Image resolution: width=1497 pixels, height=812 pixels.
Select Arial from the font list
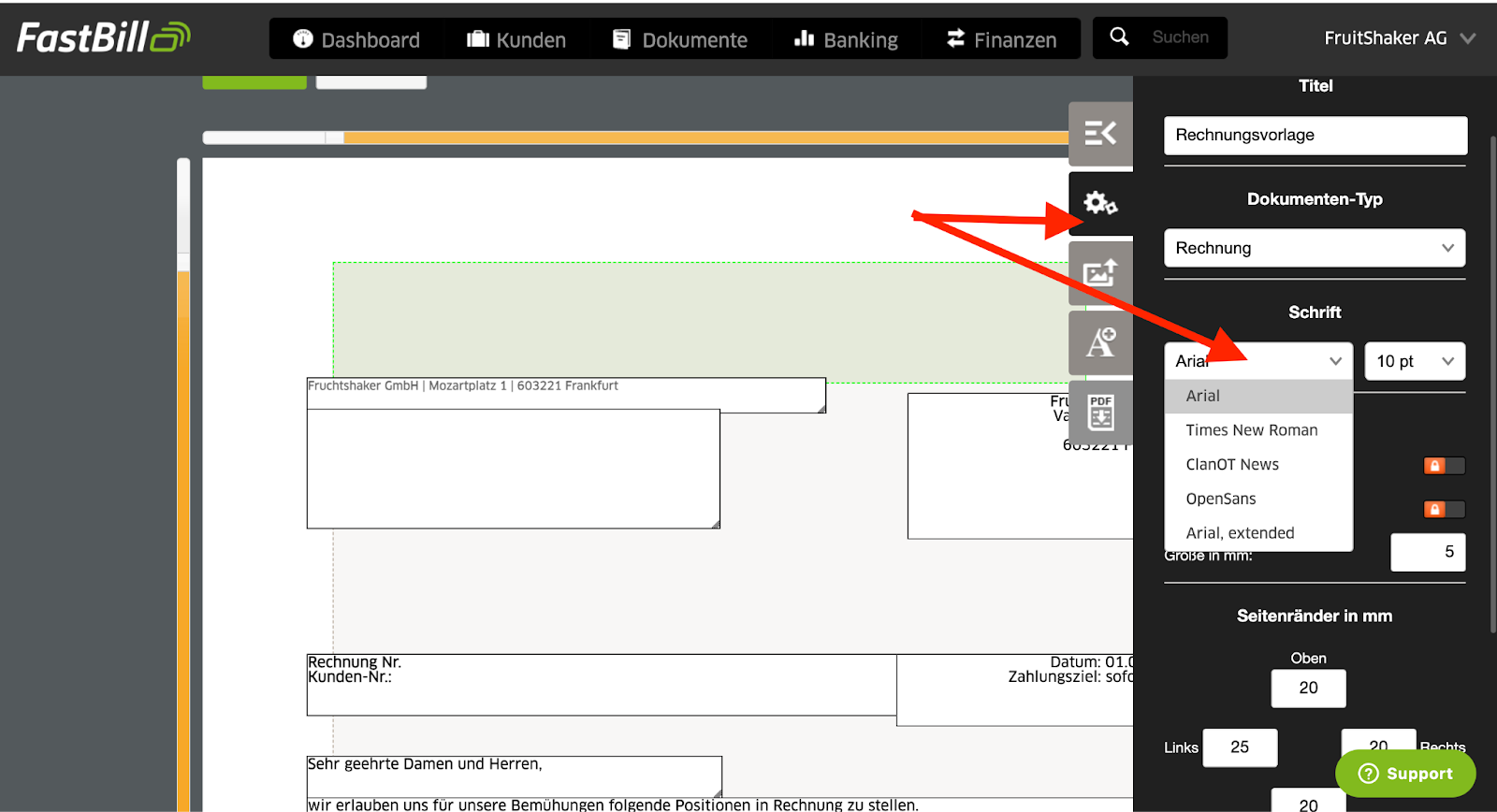click(1258, 396)
